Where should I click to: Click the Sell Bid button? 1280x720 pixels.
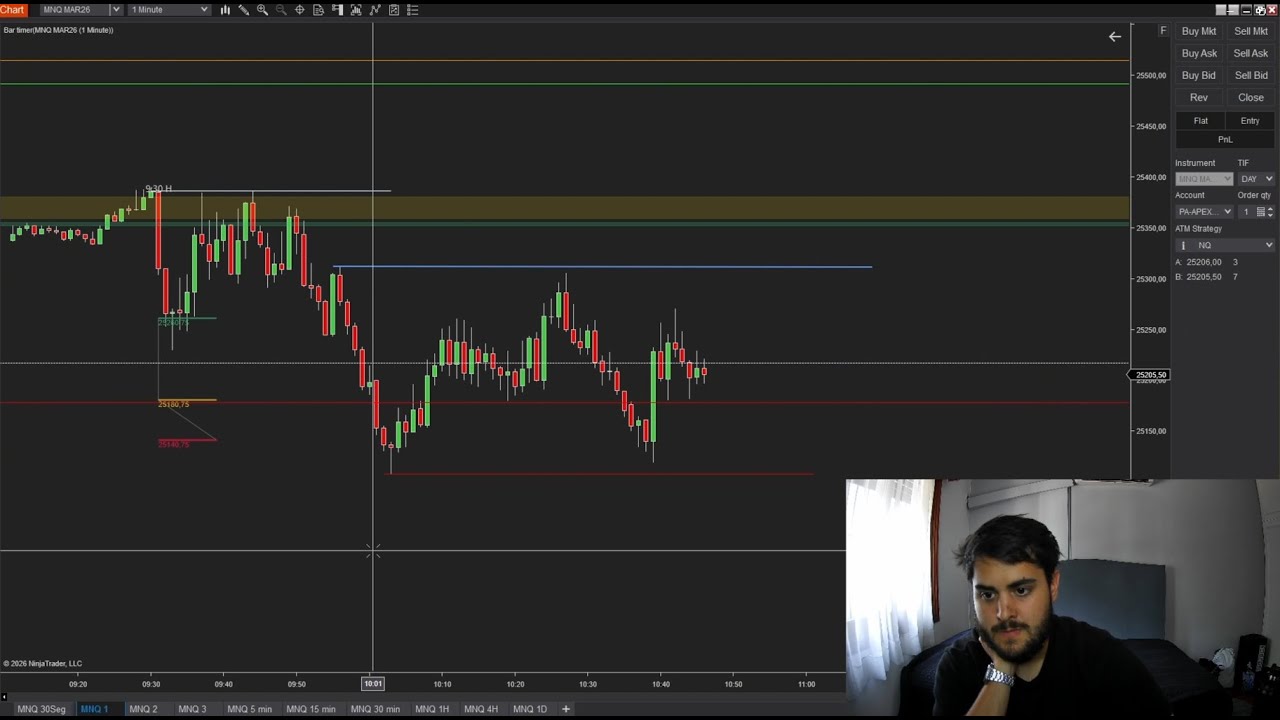[x=1251, y=75]
